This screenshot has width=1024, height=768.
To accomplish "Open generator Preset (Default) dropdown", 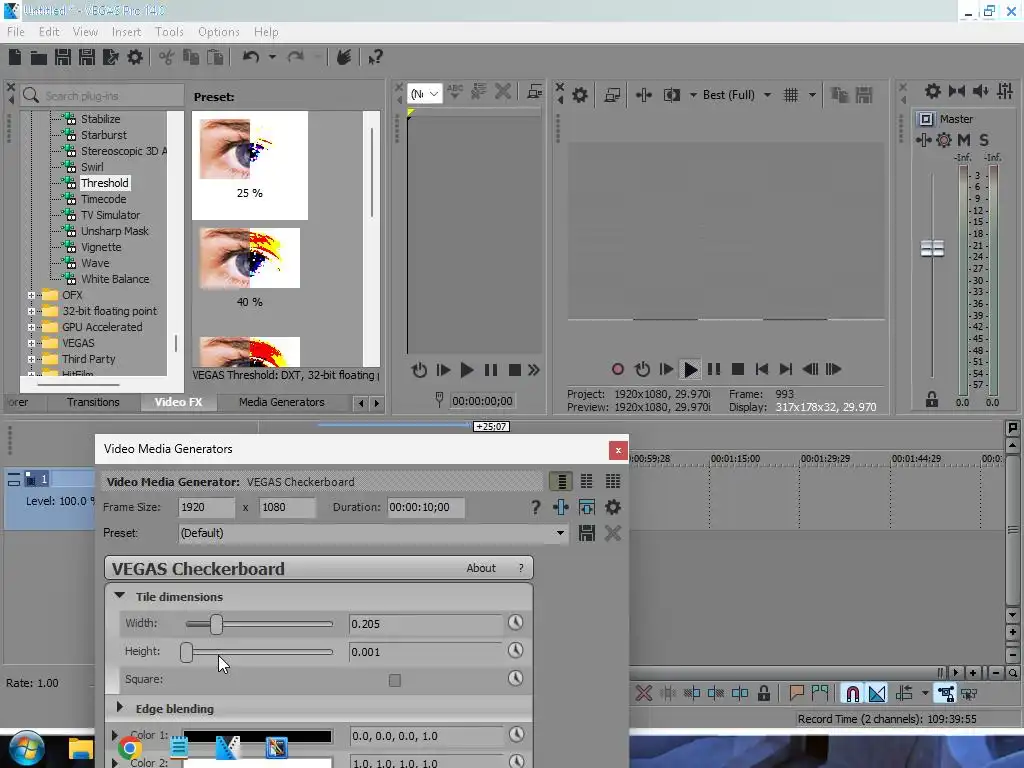I will [372, 534].
